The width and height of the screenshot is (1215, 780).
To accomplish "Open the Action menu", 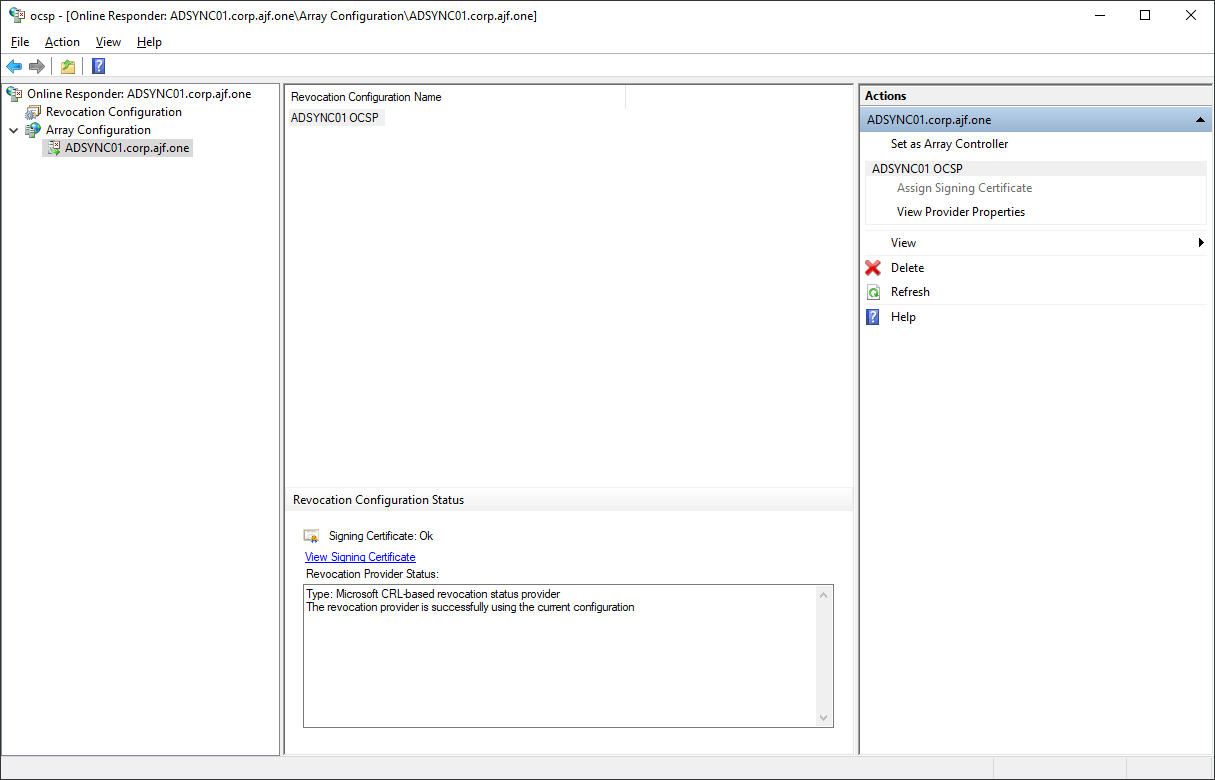I will (62, 42).
